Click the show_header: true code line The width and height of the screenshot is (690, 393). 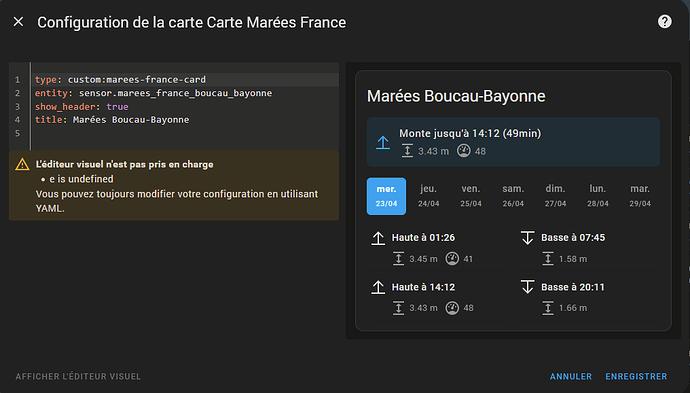pos(81,107)
